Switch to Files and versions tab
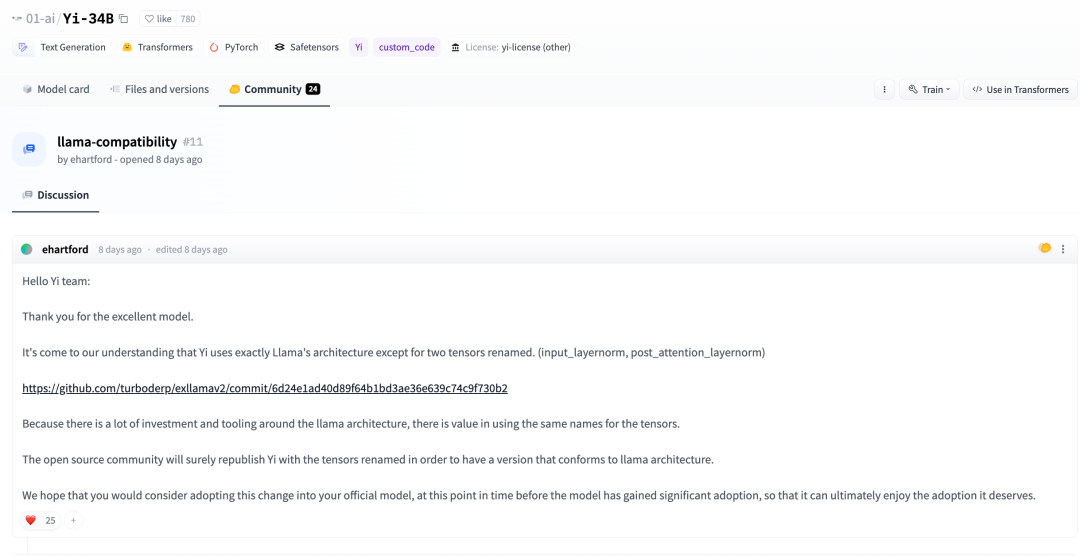The width and height of the screenshot is (1080, 556). pos(159,89)
